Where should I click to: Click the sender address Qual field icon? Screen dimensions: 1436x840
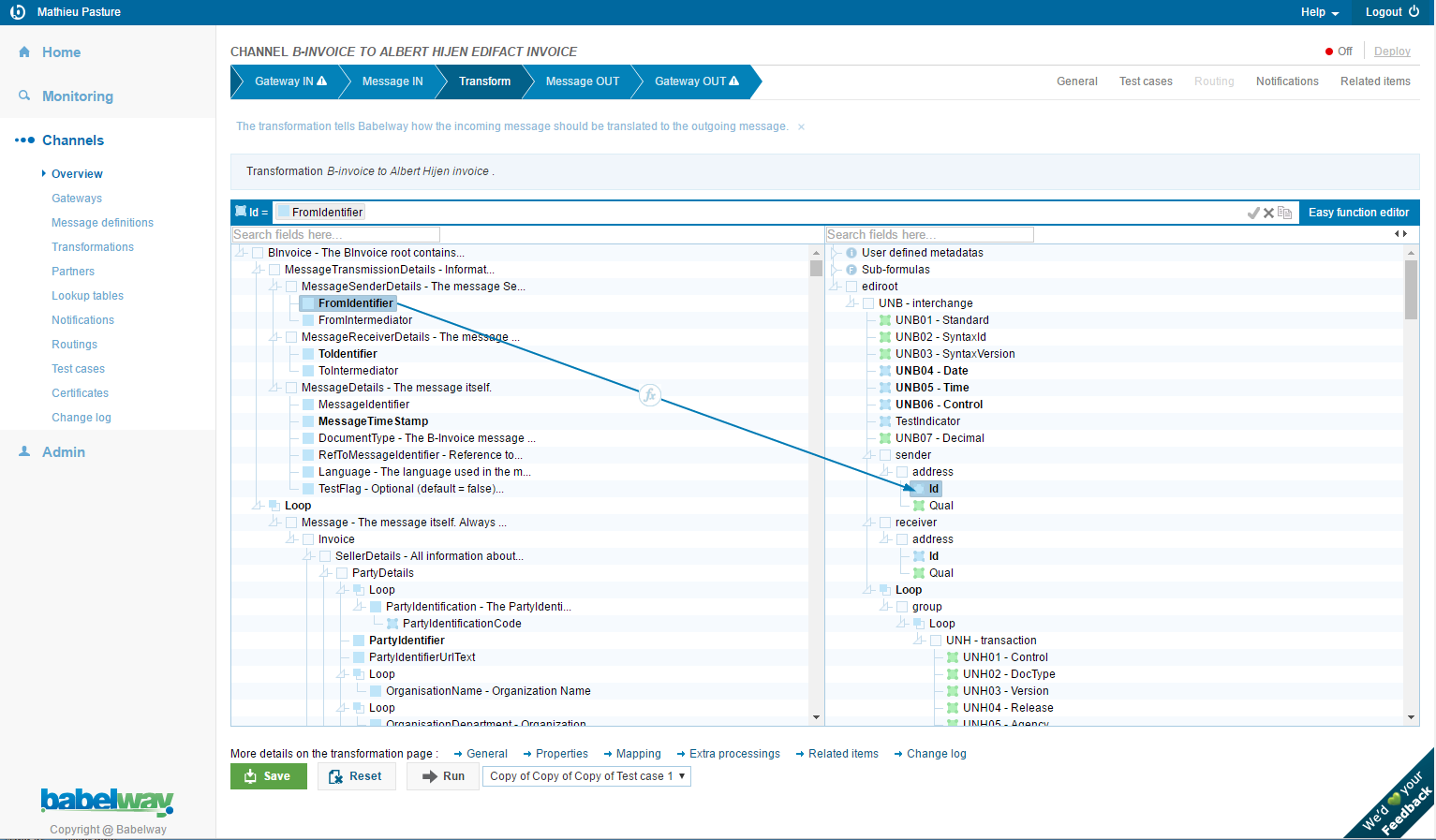point(919,506)
